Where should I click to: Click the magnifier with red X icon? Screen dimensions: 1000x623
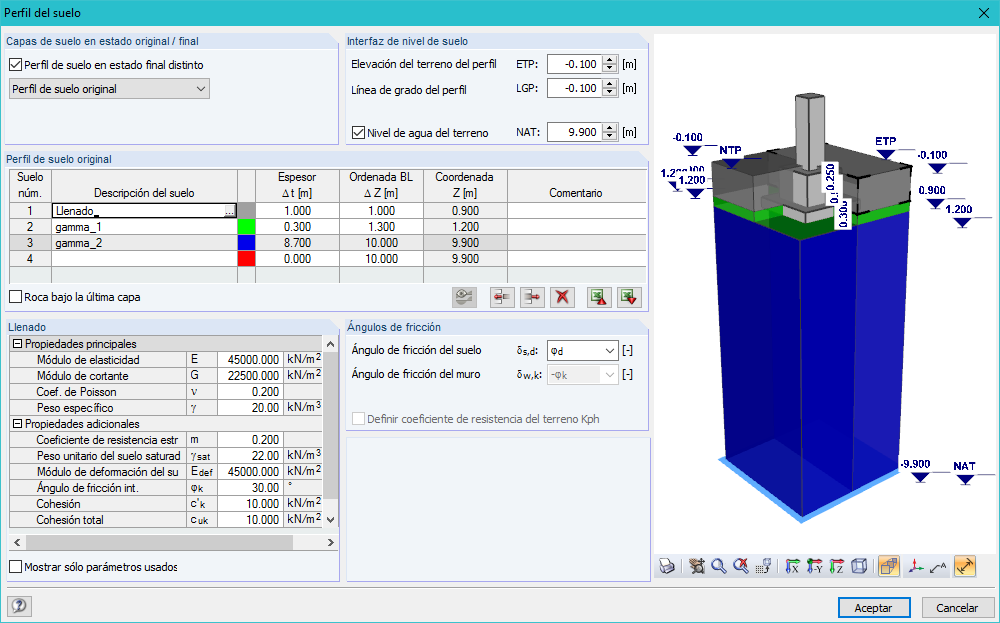pyautogui.click(x=740, y=566)
